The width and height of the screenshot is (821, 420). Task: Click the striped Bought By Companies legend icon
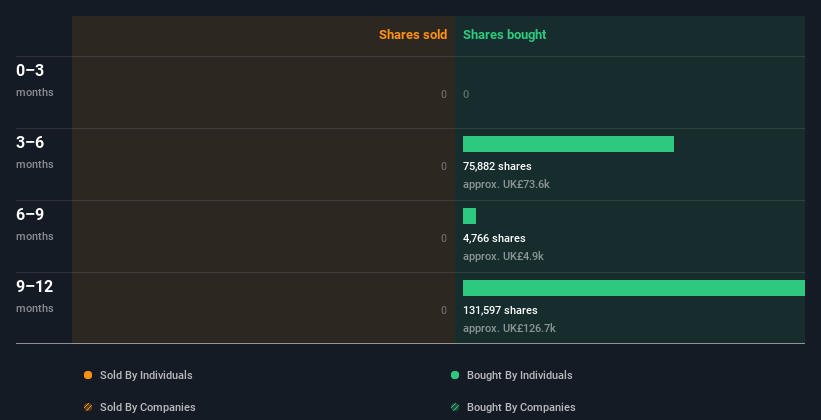(x=455, y=407)
